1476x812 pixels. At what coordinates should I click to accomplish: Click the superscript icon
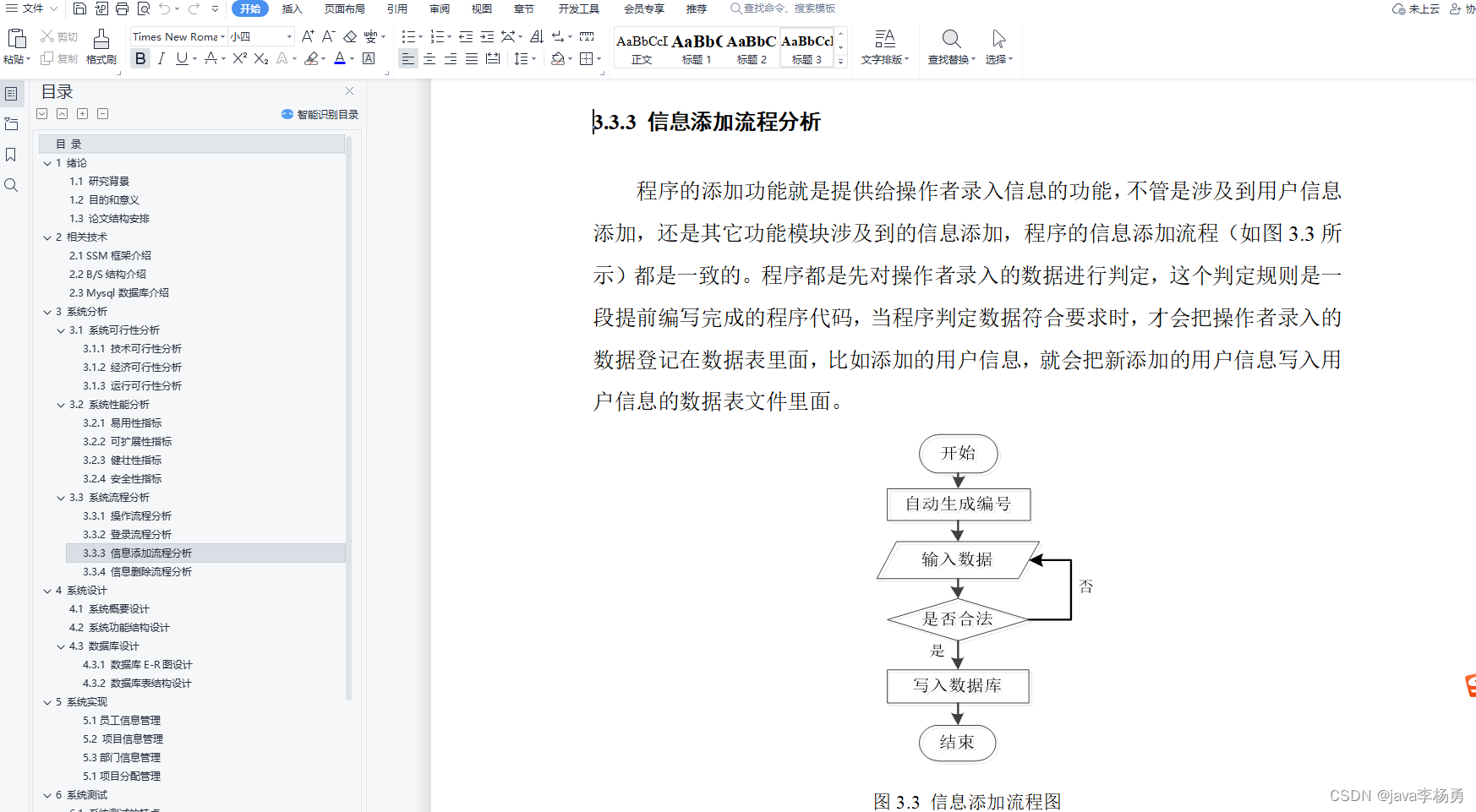pos(238,59)
